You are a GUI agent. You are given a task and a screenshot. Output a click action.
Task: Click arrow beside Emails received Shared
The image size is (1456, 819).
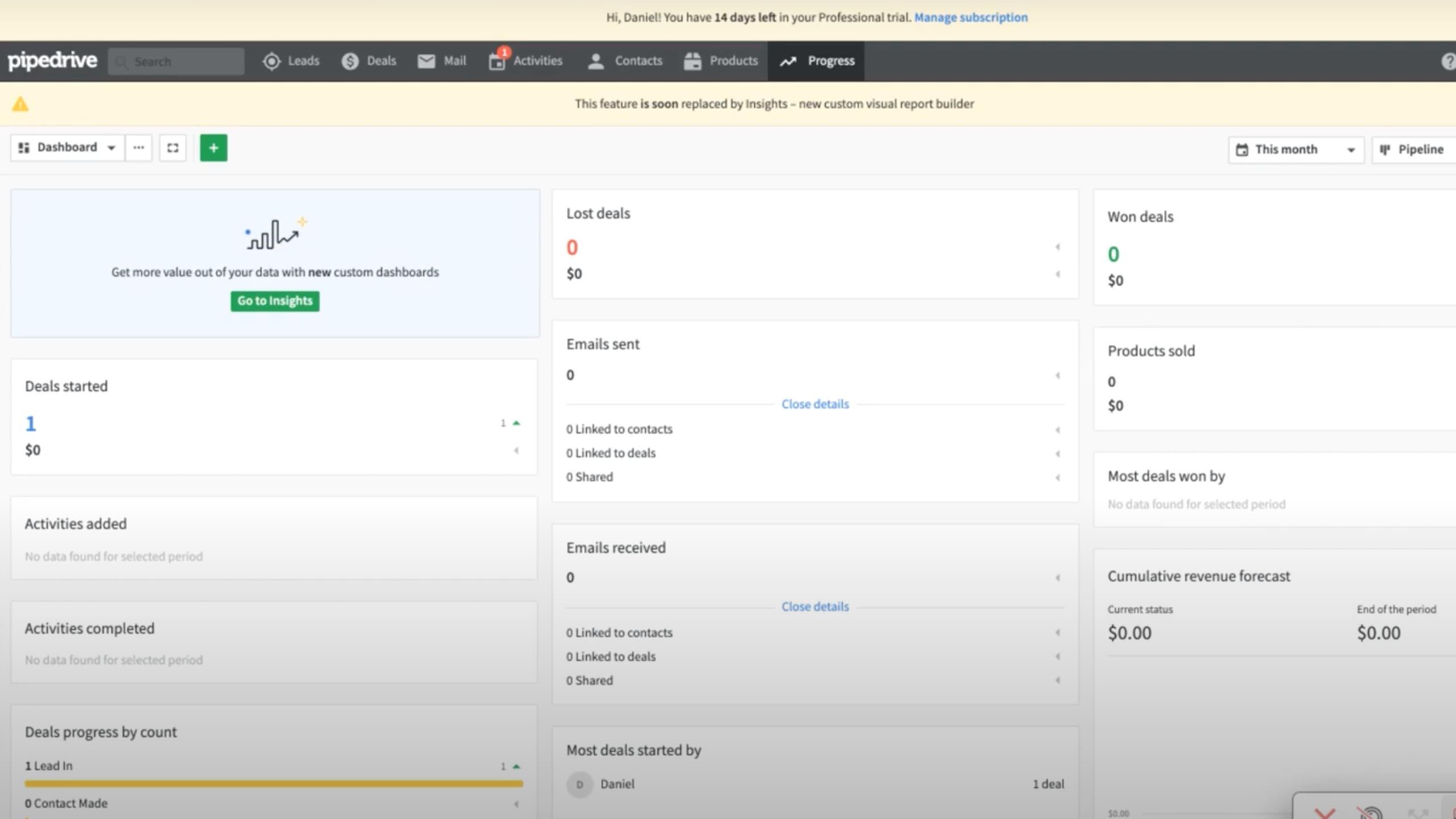(x=1058, y=680)
